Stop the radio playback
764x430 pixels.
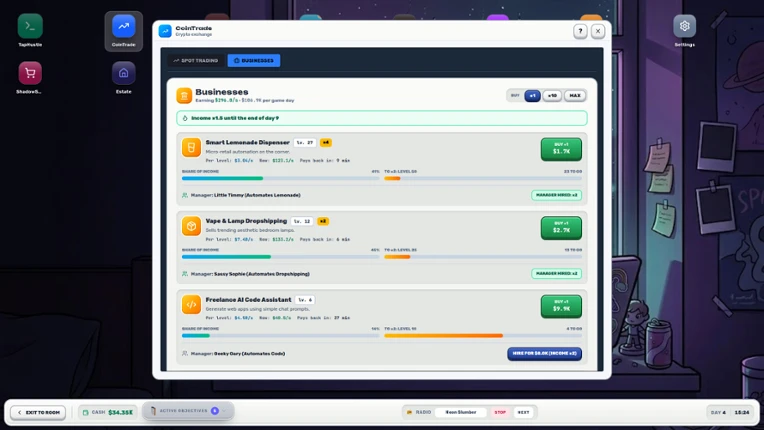point(500,412)
